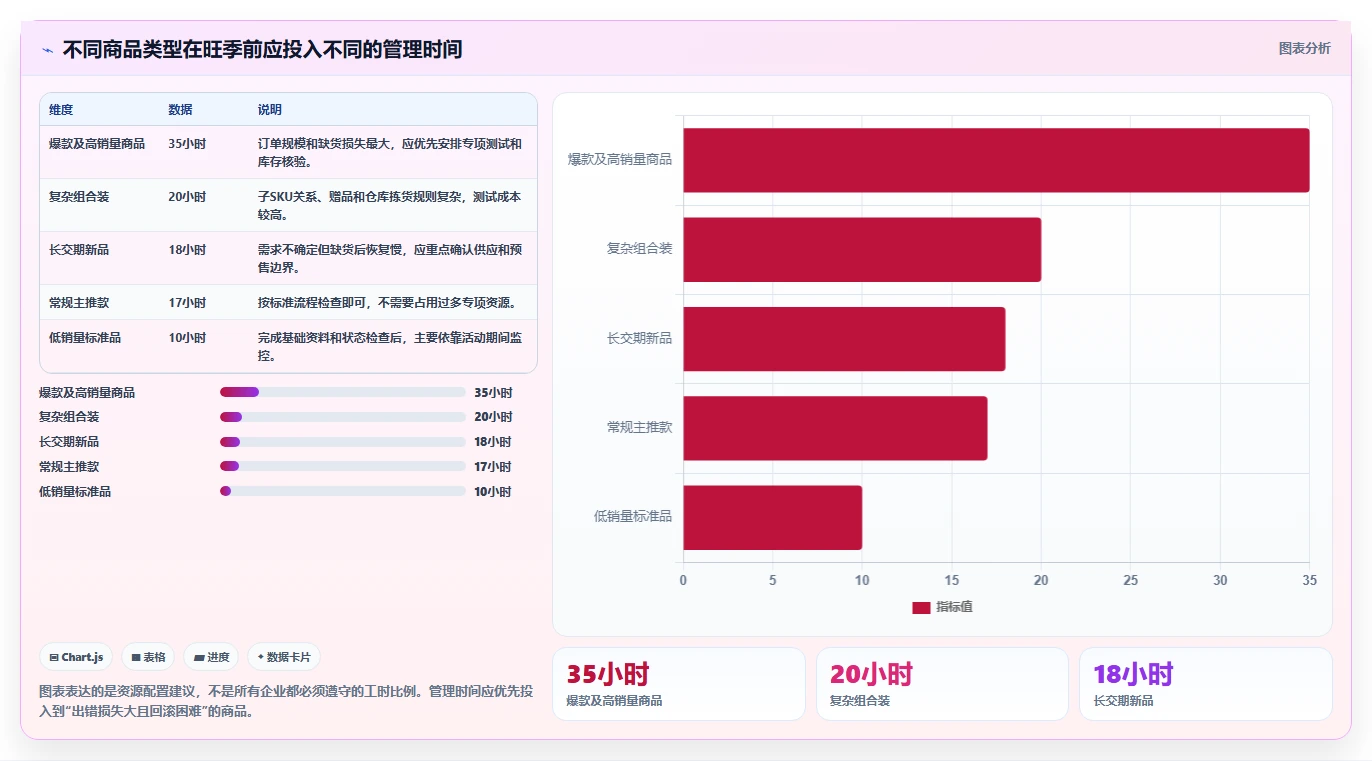The image size is (1372, 761).
Task: Click the 35小时 data card
Action: coord(678,684)
